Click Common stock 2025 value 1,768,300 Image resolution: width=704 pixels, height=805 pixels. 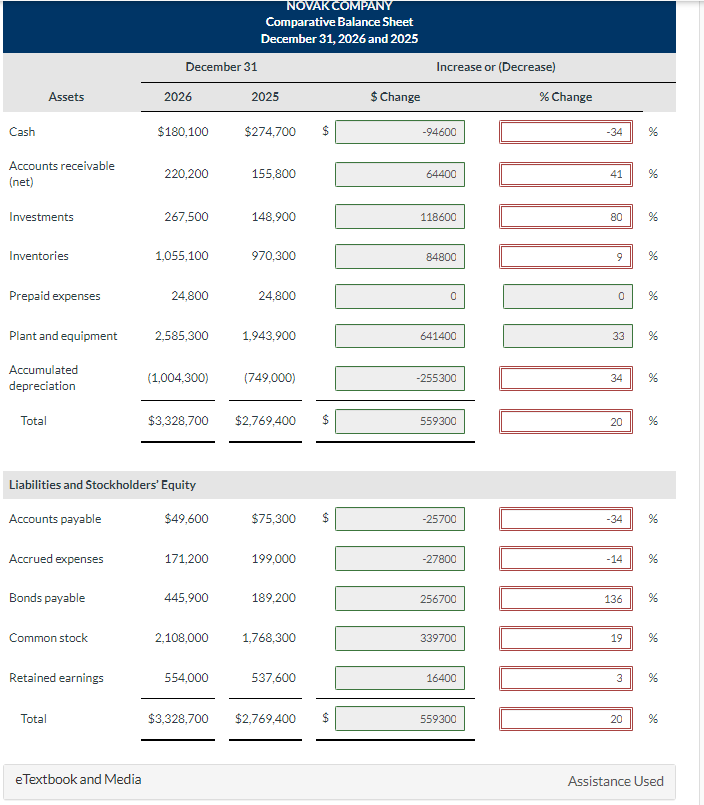click(269, 638)
